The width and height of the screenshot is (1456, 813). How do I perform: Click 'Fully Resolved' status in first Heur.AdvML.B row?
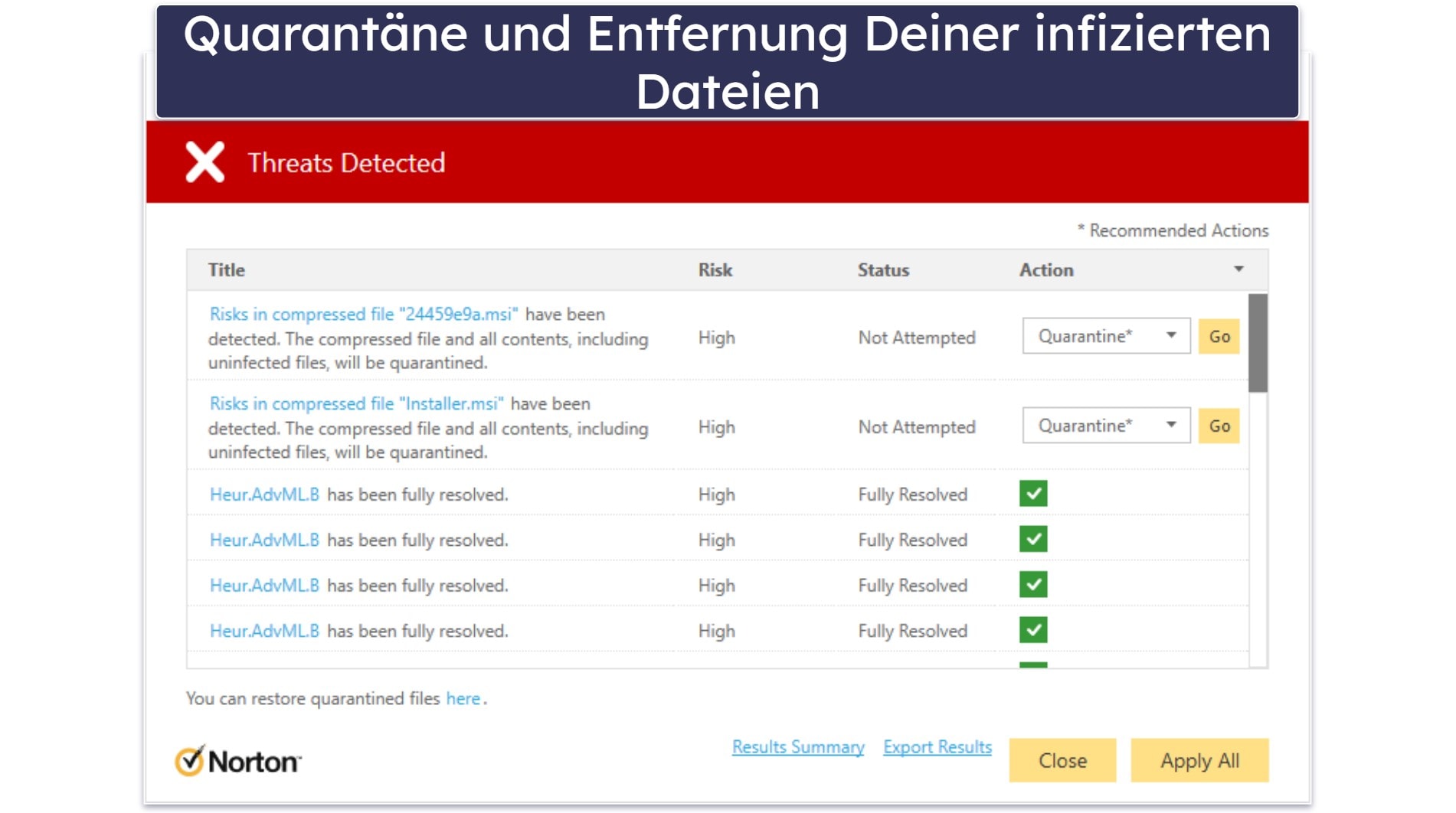[912, 495]
